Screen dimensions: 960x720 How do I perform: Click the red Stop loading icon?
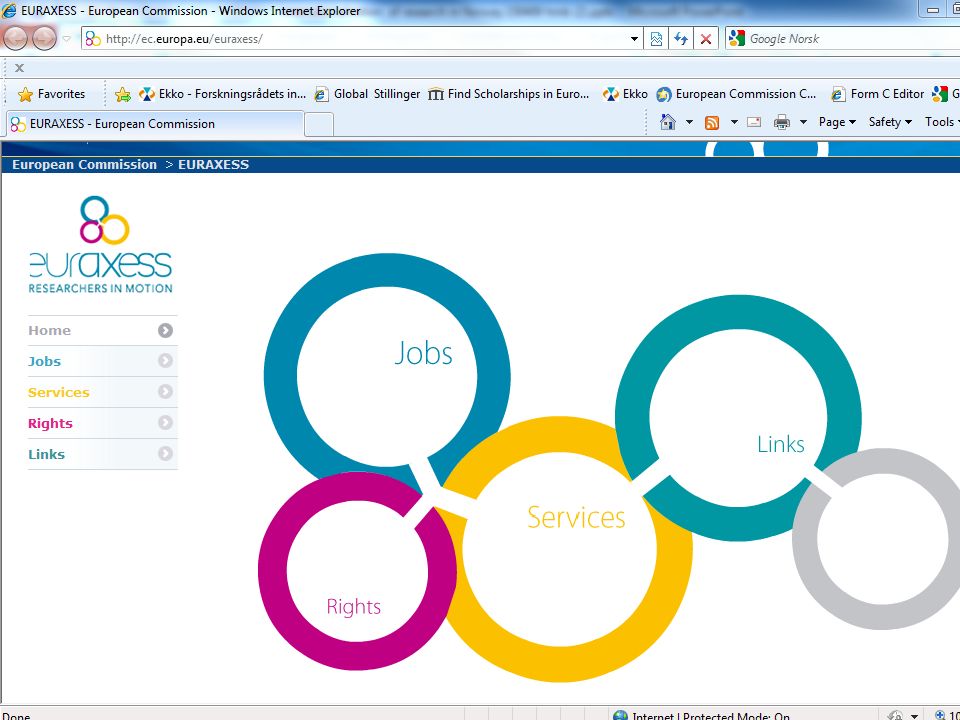click(x=705, y=39)
